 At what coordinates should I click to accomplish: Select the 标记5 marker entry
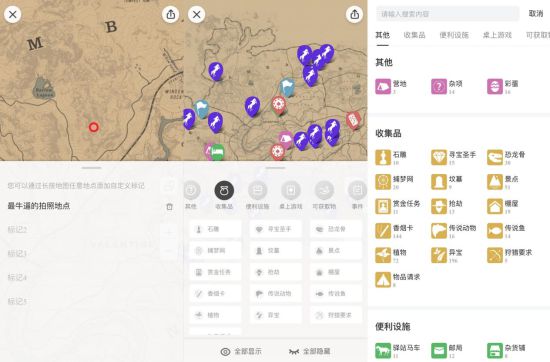coord(17,301)
